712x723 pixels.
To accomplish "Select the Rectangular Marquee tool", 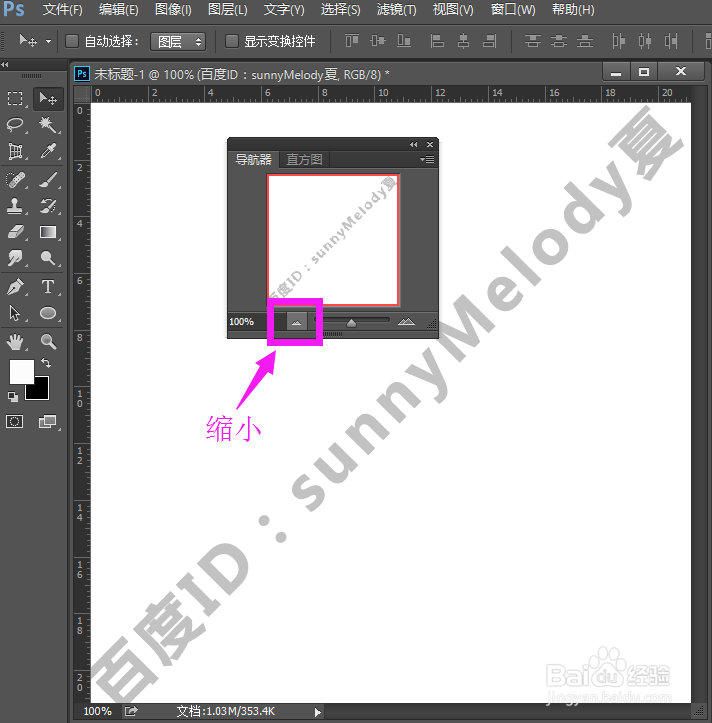I will tap(15, 99).
